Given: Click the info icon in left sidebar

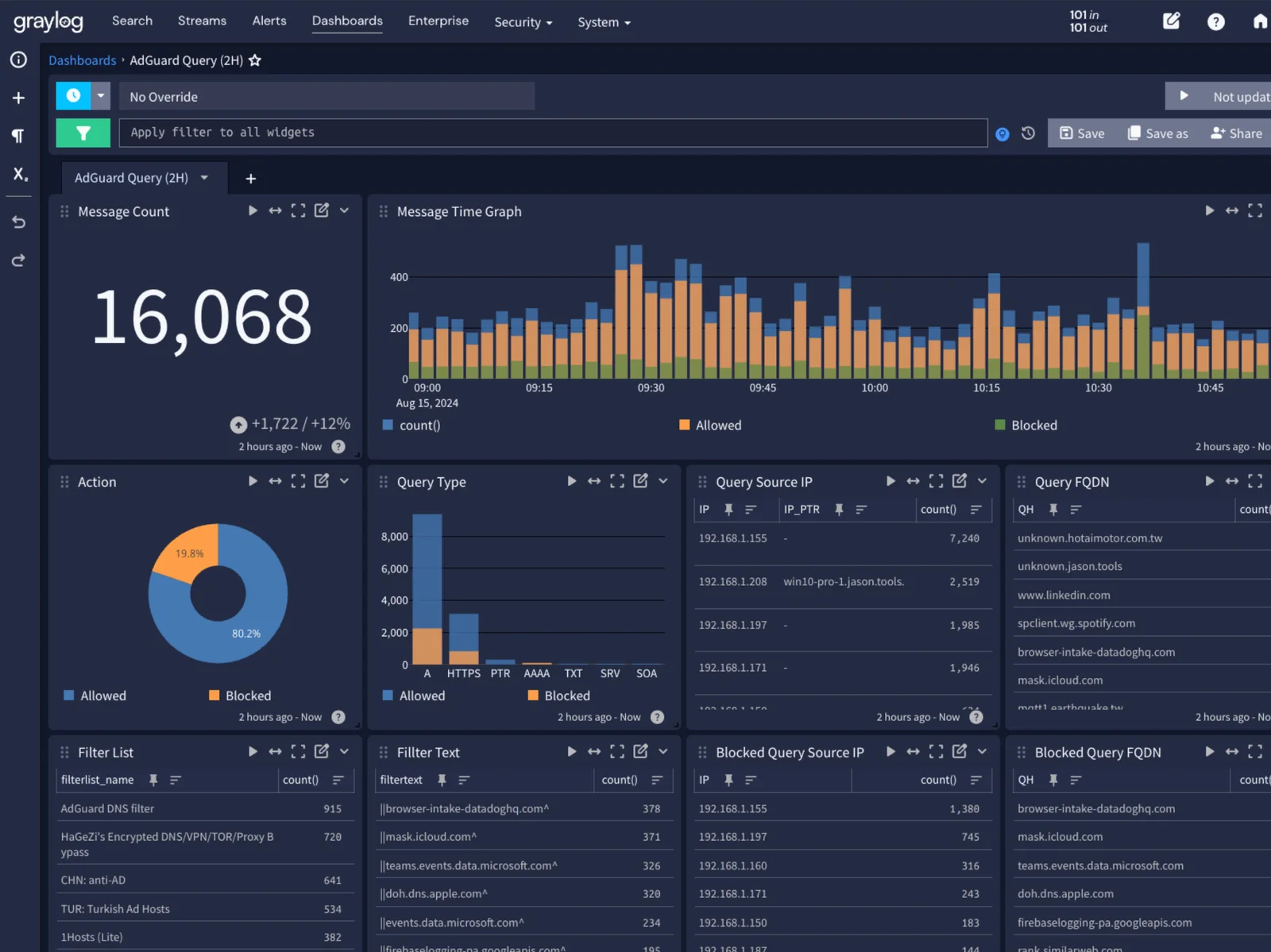Looking at the screenshot, I should [x=18, y=60].
